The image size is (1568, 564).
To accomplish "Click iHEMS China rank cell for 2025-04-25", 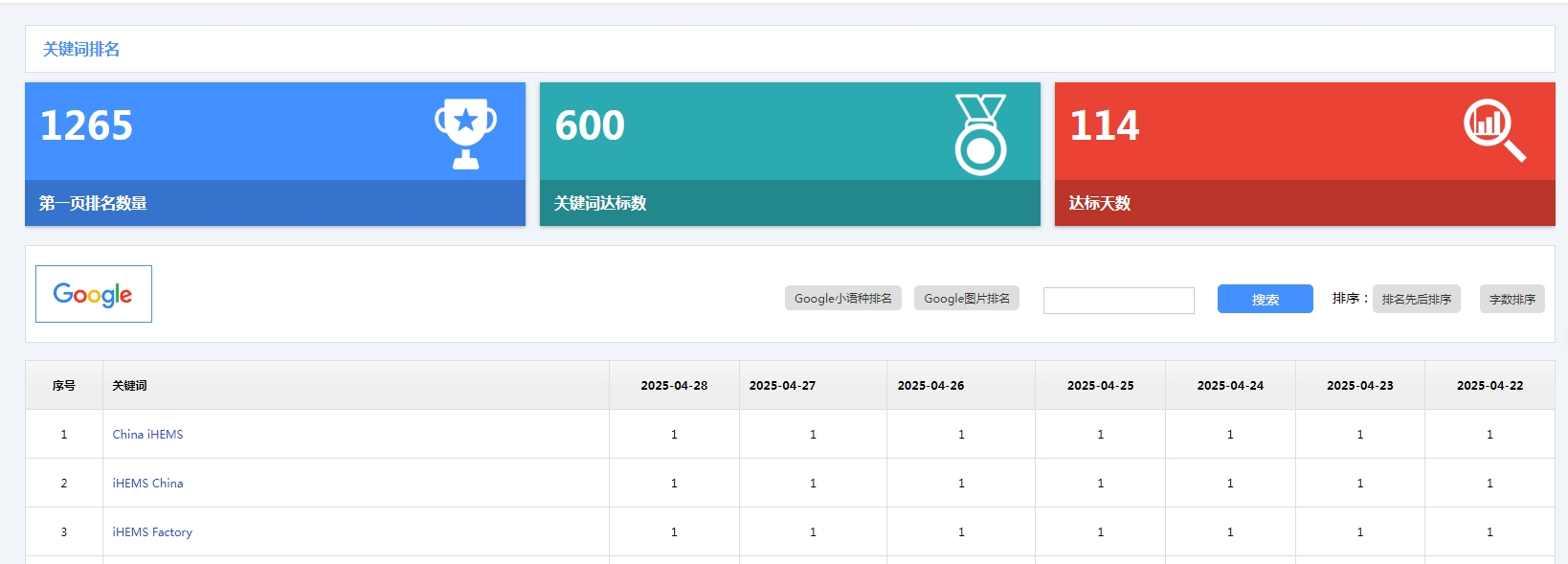I will click(x=1100, y=484).
